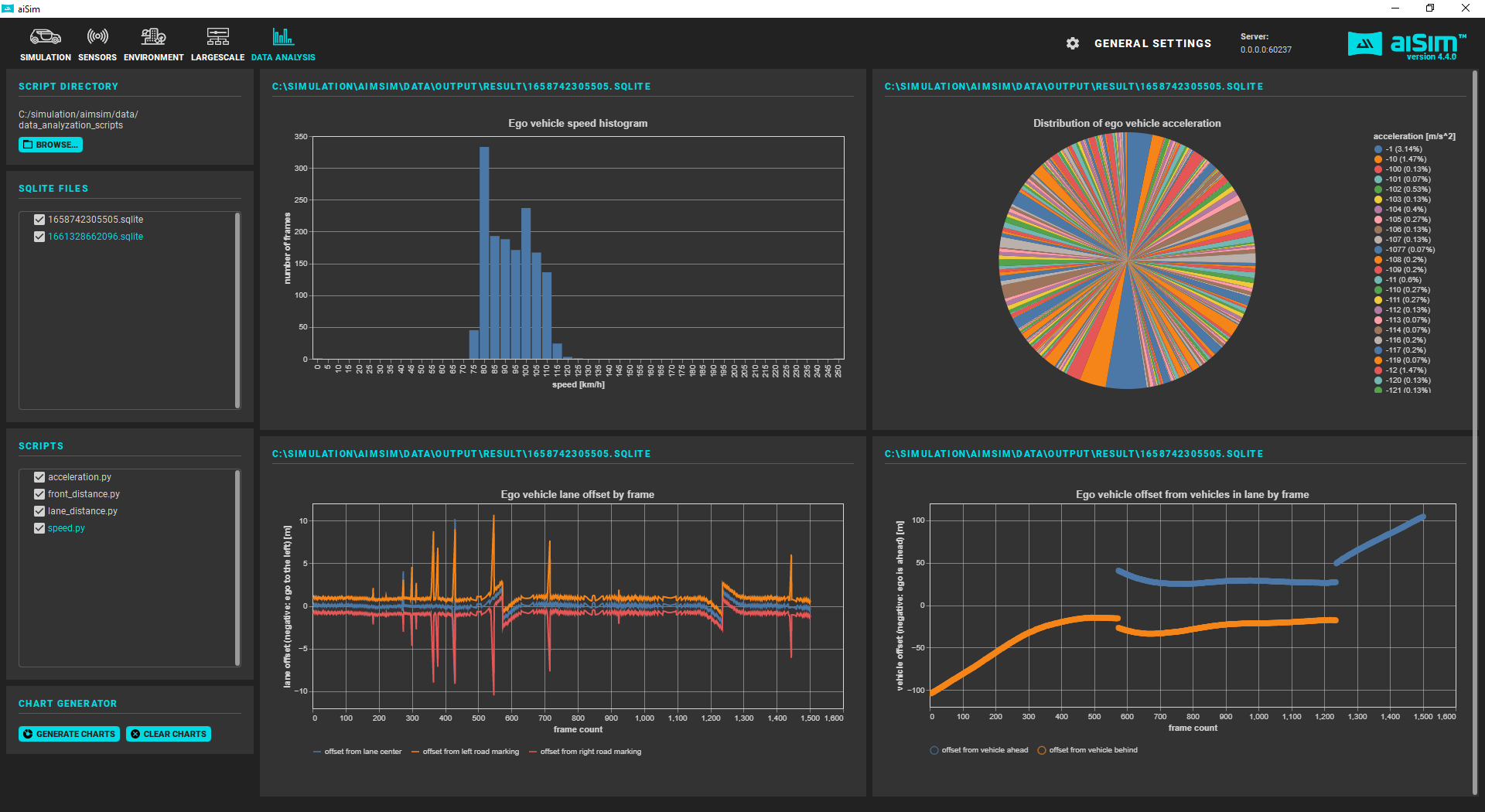
Task: Toggle the lane_distance.py checkbox
Action: [39, 511]
